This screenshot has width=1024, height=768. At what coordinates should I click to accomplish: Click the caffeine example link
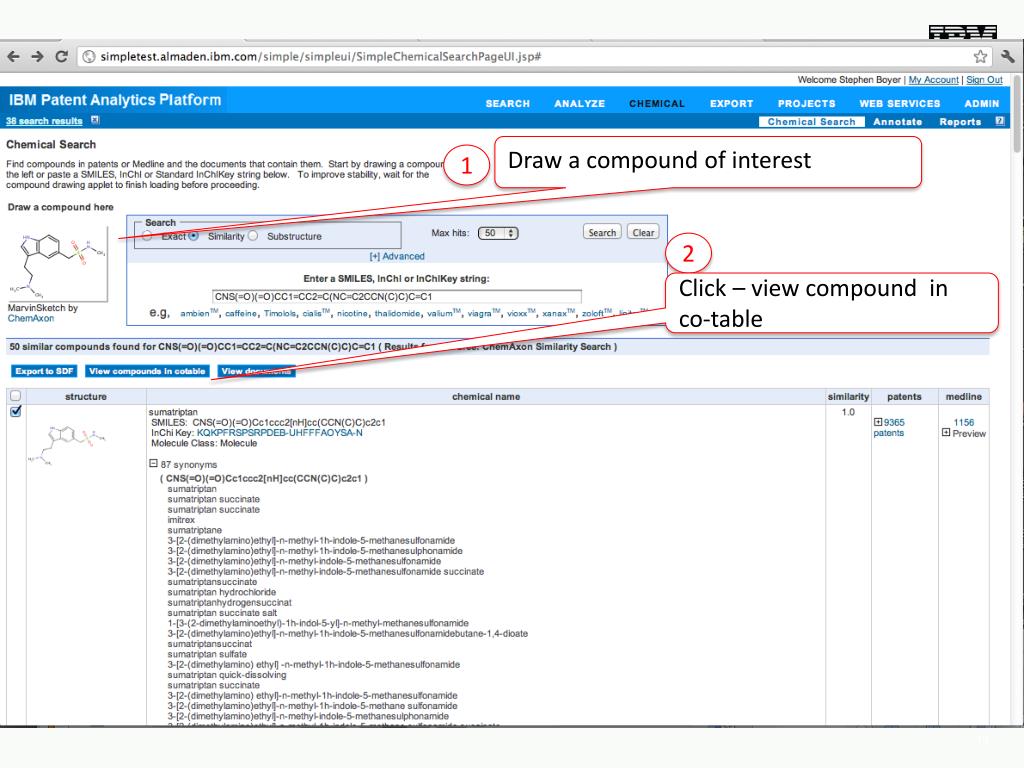coord(241,313)
